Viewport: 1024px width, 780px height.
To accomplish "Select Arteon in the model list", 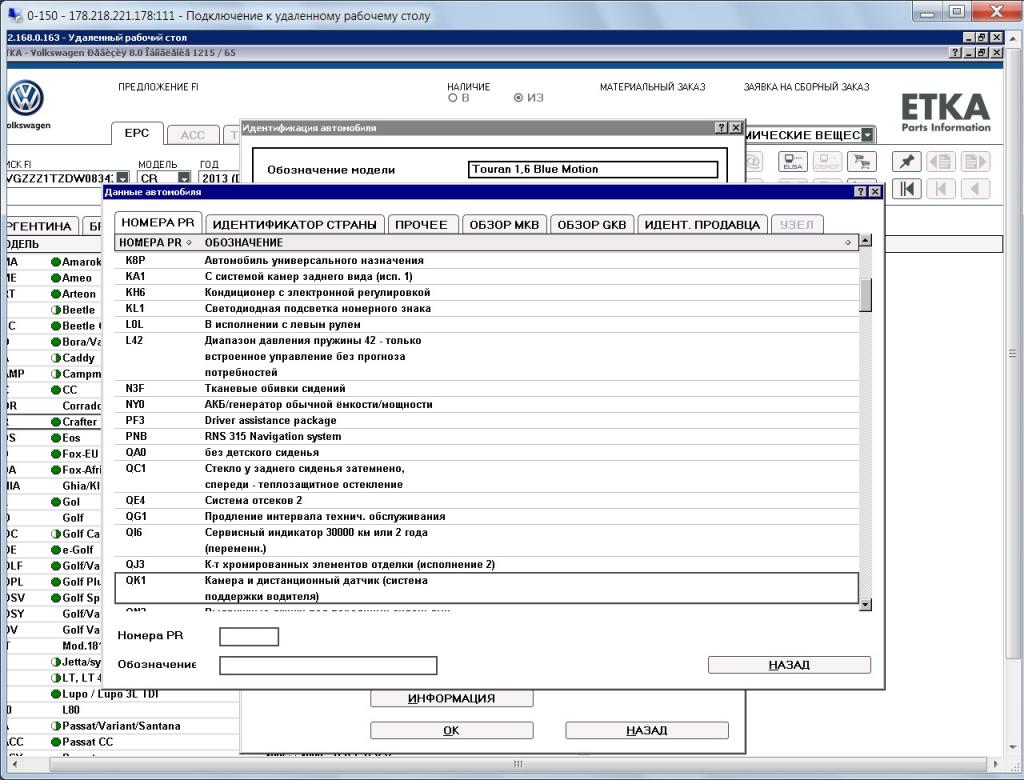I will (79, 294).
